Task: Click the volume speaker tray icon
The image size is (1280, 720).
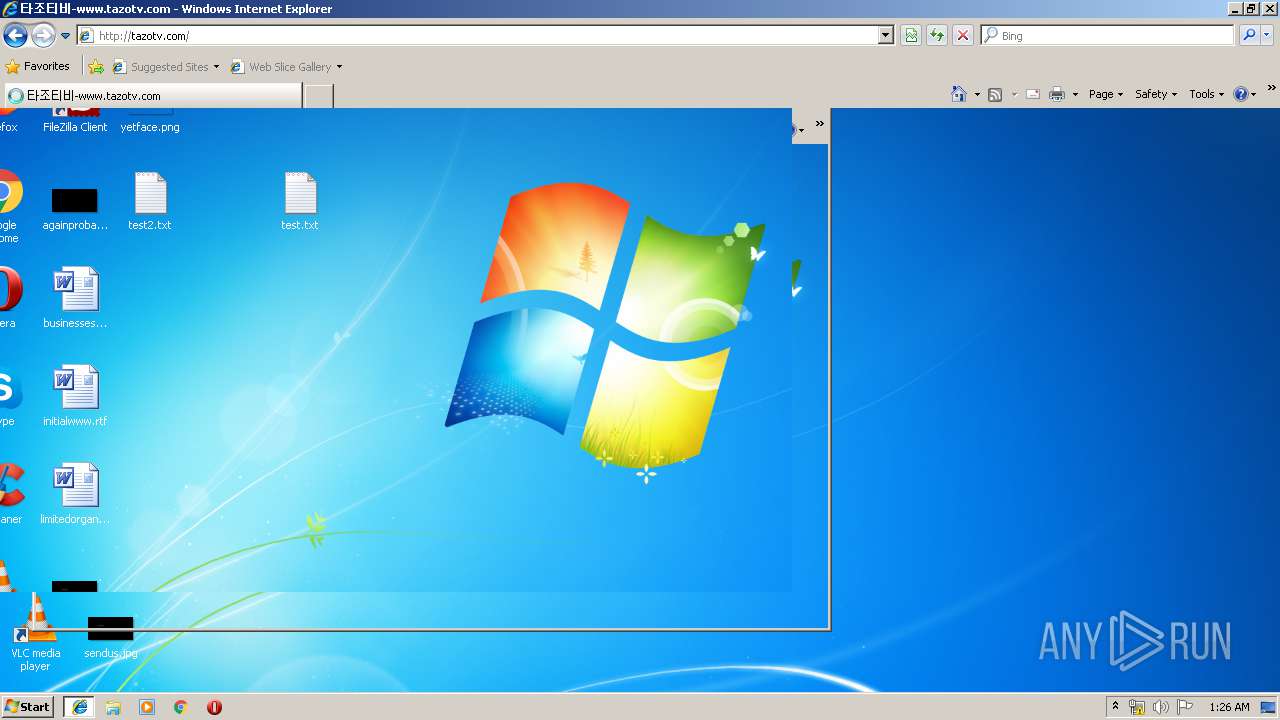Action: [1160, 707]
